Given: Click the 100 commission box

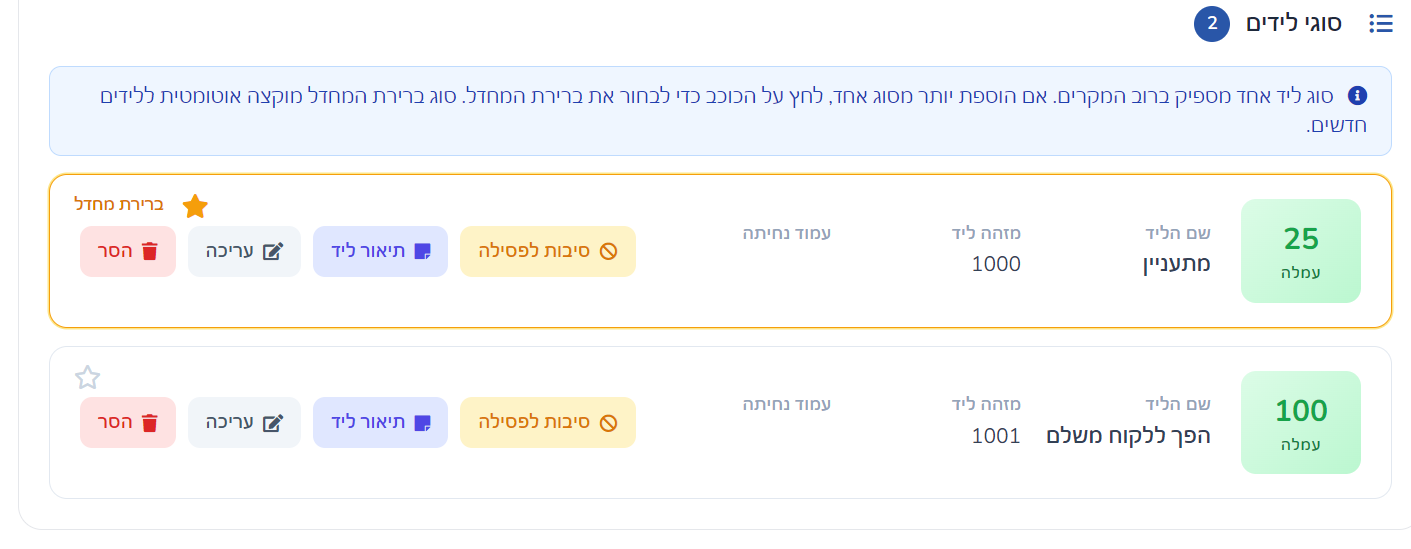Looking at the screenshot, I should [x=1301, y=422].
